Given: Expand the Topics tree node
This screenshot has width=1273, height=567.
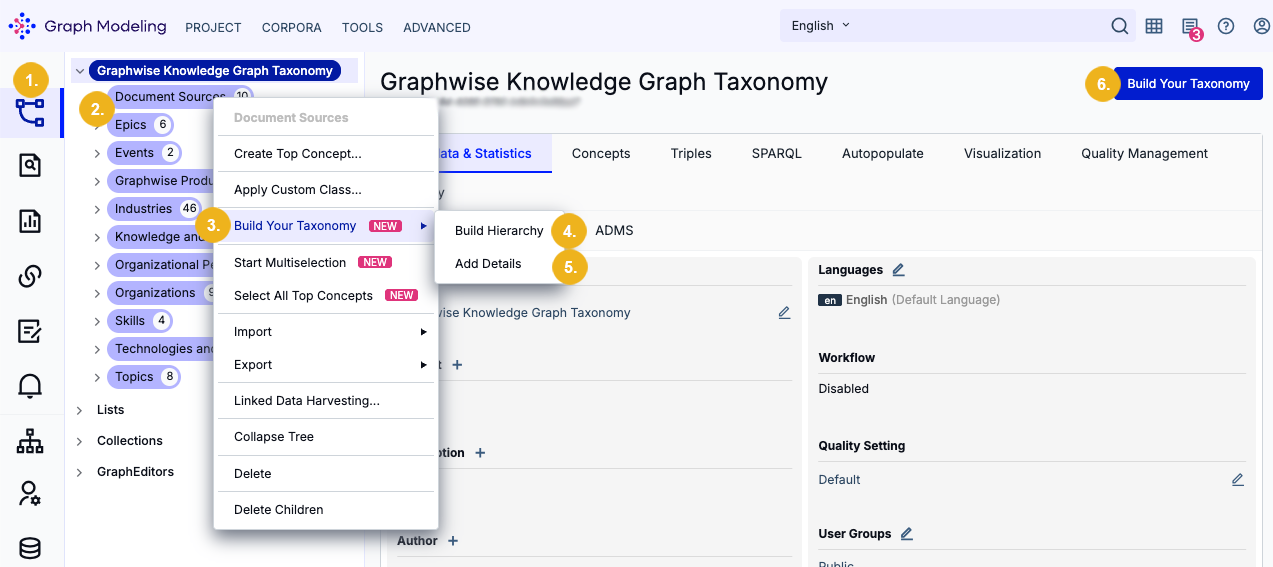Looking at the screenshot, I should pos(98,377).
